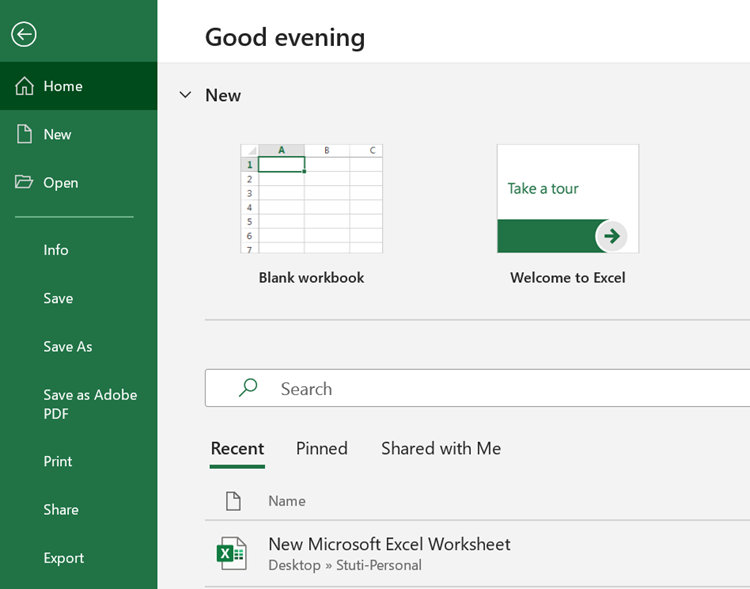Collapse the New section chevron
The width and height of the screenshot is (750, 589).
coord(185,95)
